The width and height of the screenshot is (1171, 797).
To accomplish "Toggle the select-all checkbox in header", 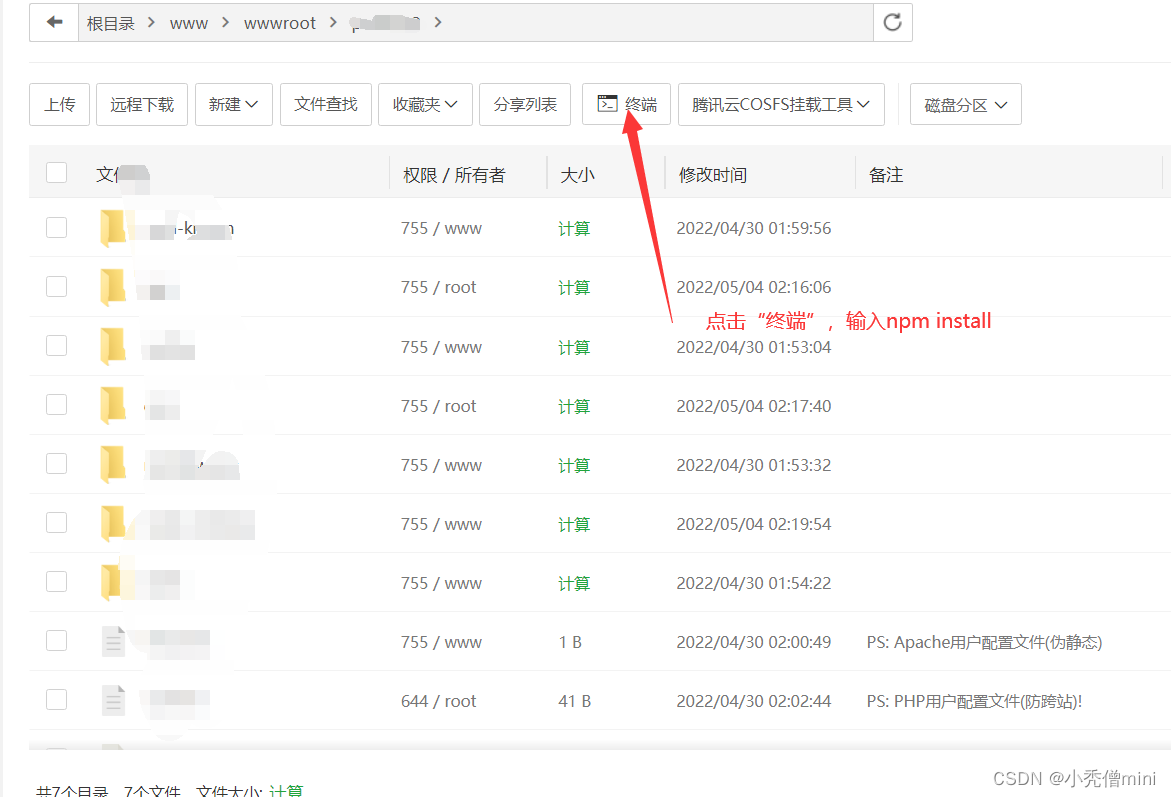I will (57, 173).
